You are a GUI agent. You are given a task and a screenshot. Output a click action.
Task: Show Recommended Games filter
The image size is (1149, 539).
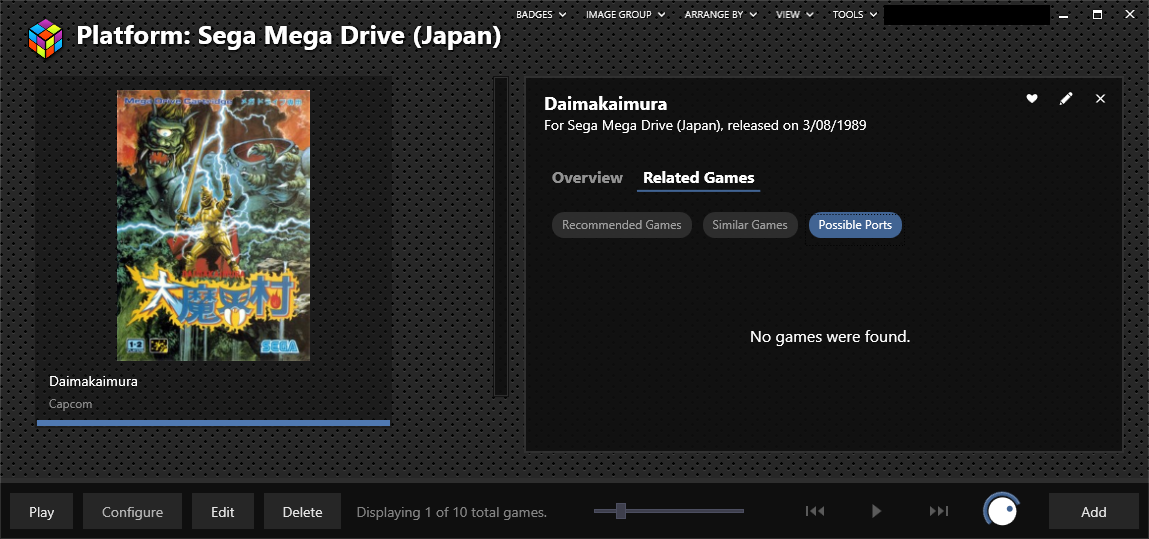click(x=621, y=225)
